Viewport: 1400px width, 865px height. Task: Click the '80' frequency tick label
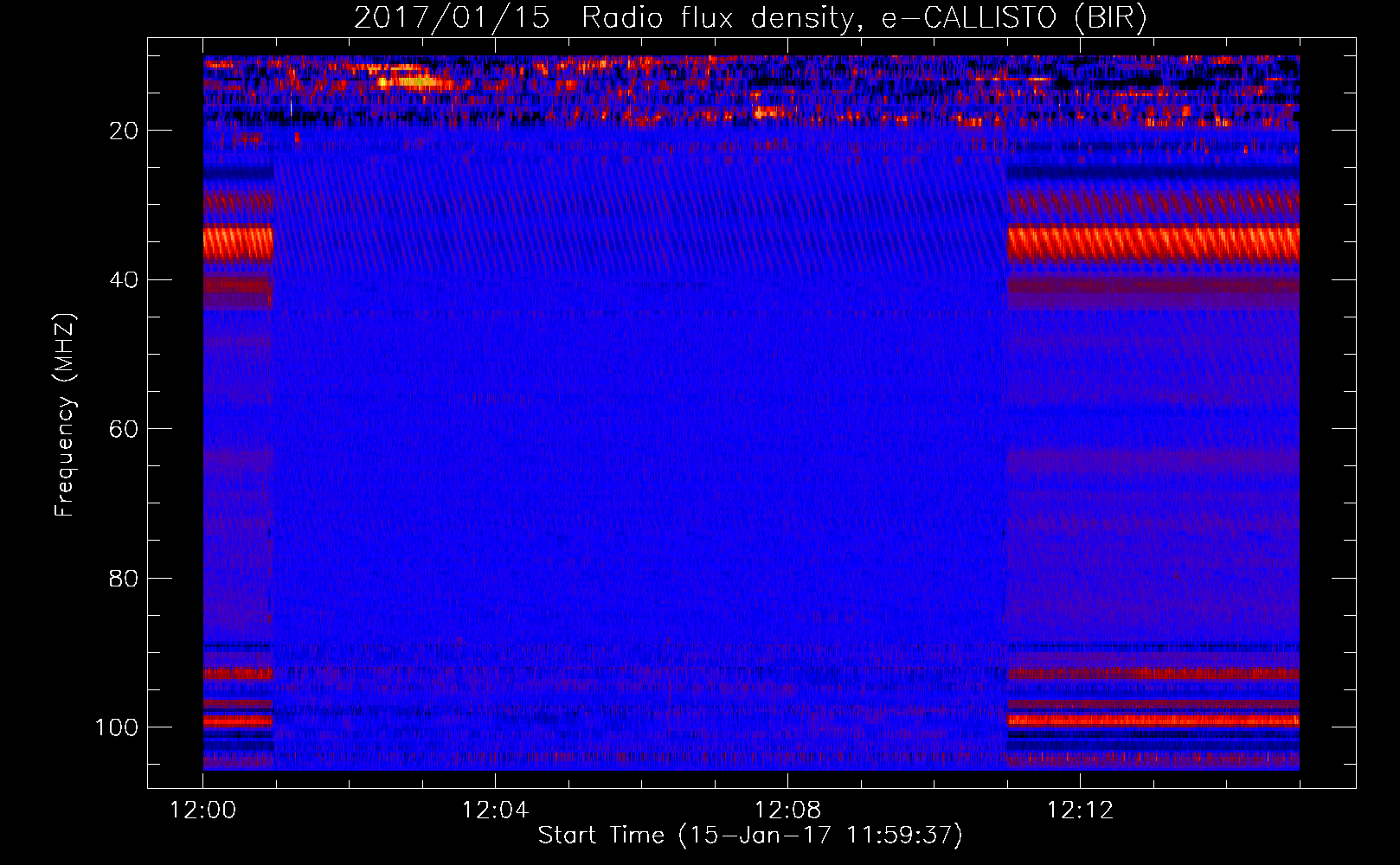(x=124, y=578)
